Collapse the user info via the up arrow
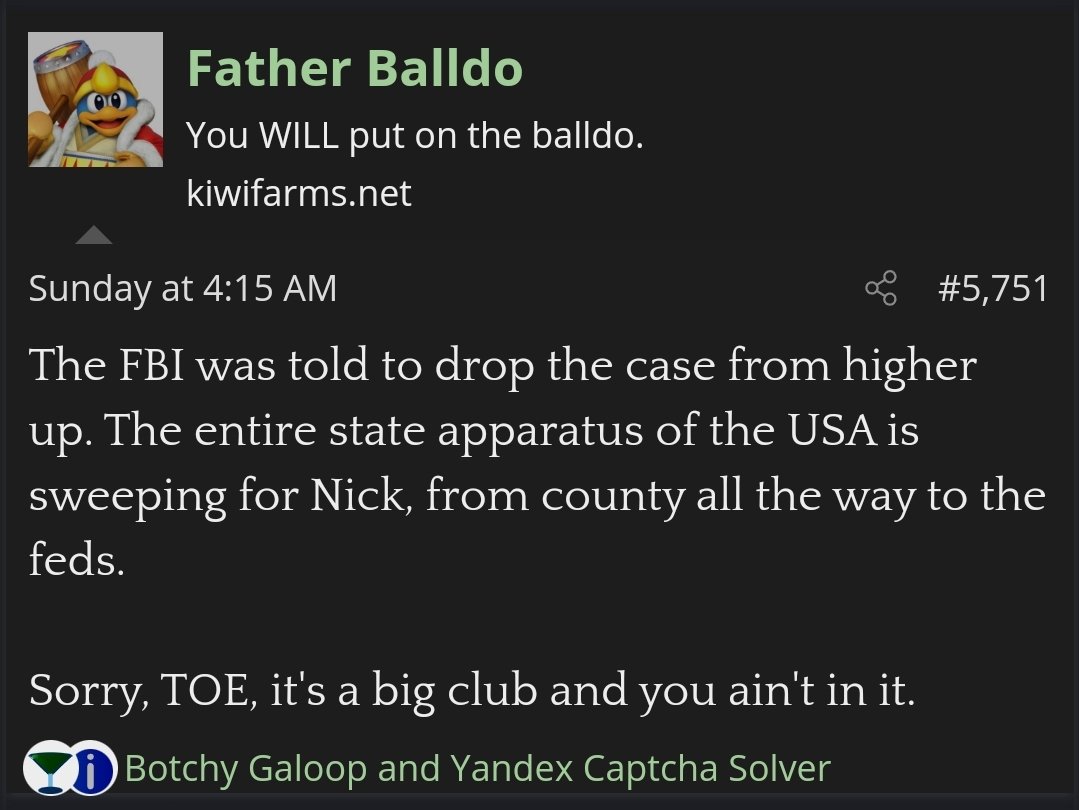1079x810 pixels. click(94, 235)
